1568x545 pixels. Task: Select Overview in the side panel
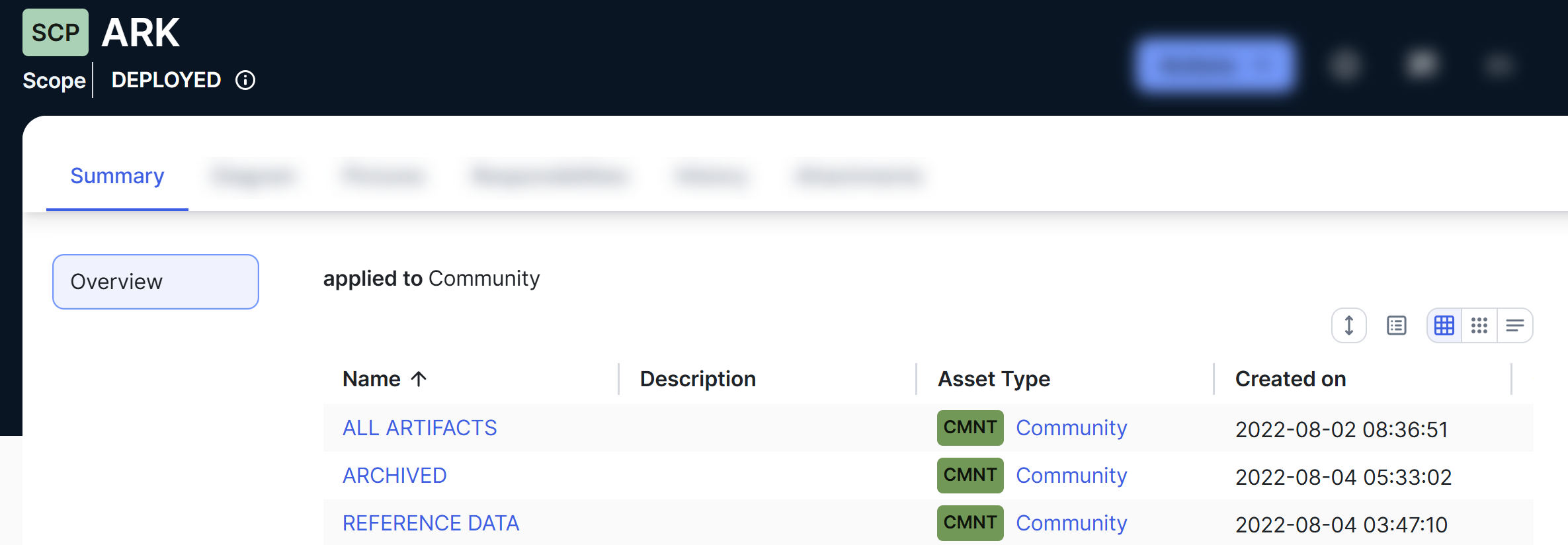pyautogui.click(x=155, y=282)
